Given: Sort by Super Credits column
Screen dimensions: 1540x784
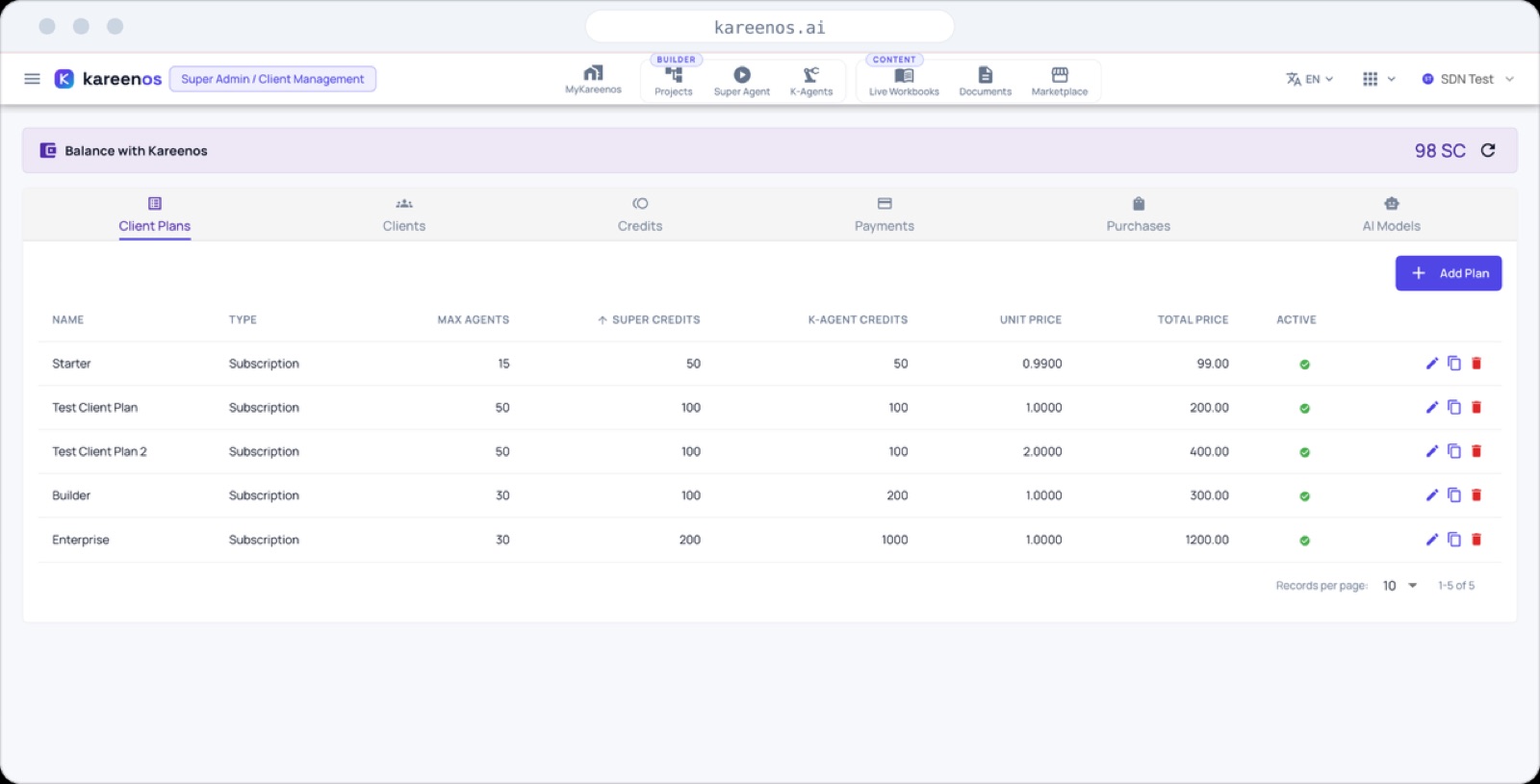Looking at the screenshot, I should tap(649, 319).
